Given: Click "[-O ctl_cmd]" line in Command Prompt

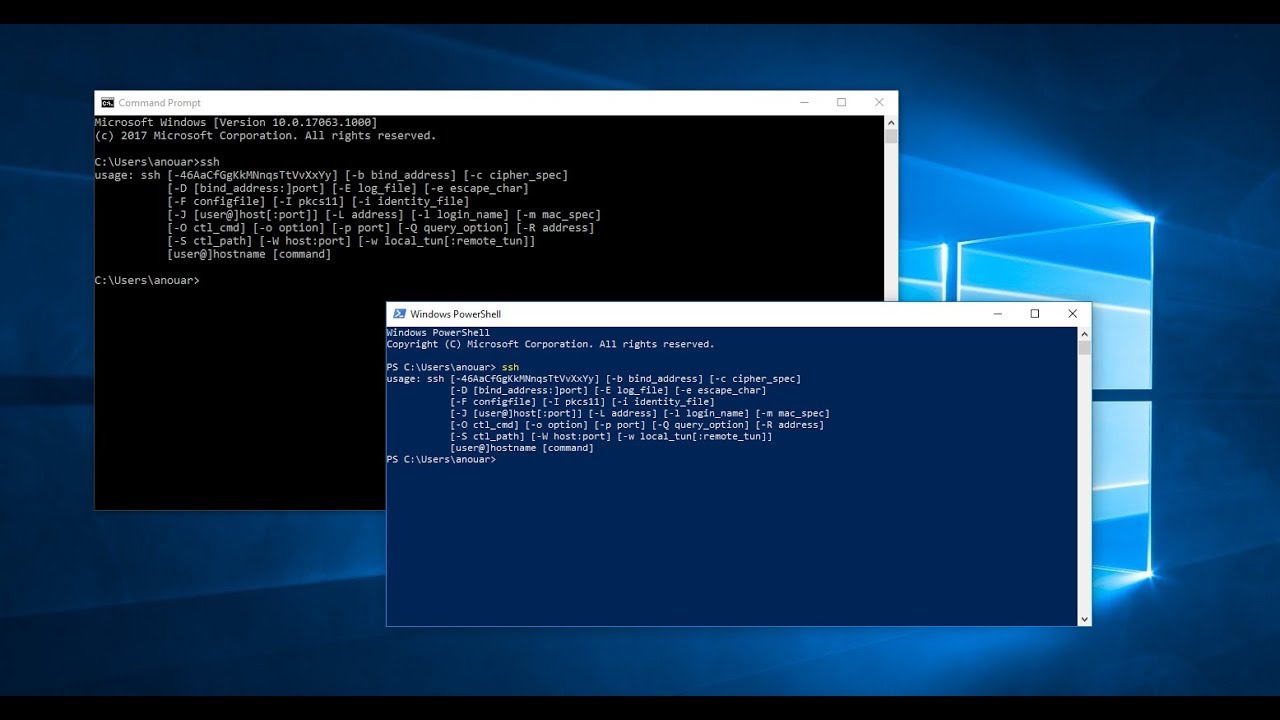Looking at the screenshot, I should pyautogui.click(x=380, y=227).
